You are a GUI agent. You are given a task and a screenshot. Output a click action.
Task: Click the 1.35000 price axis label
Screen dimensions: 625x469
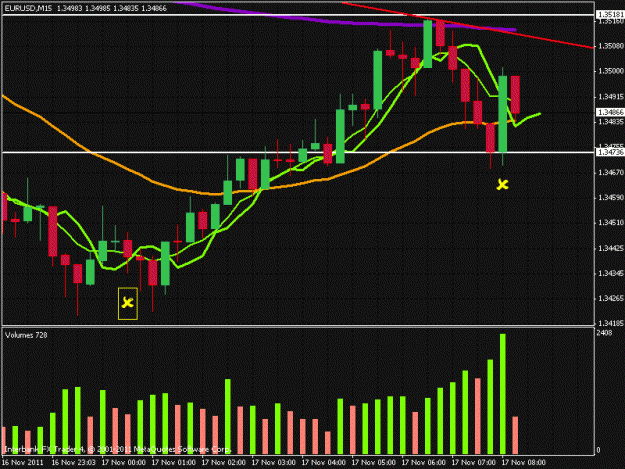pyautogui.click(x=611, y=71)
